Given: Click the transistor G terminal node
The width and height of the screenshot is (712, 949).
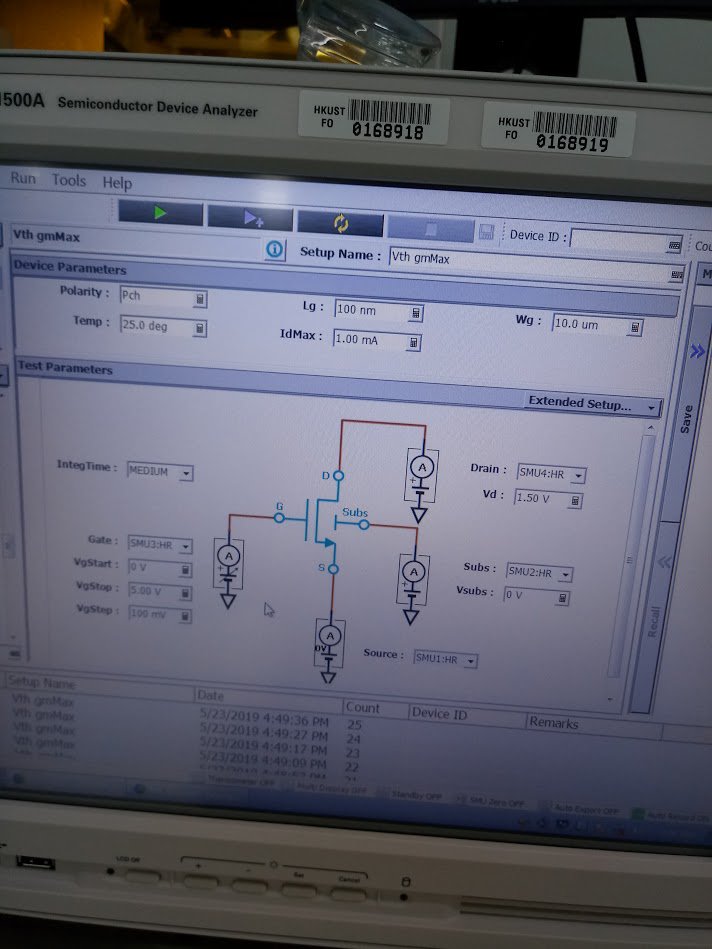Looking at the screenshot, I should 279,518.
